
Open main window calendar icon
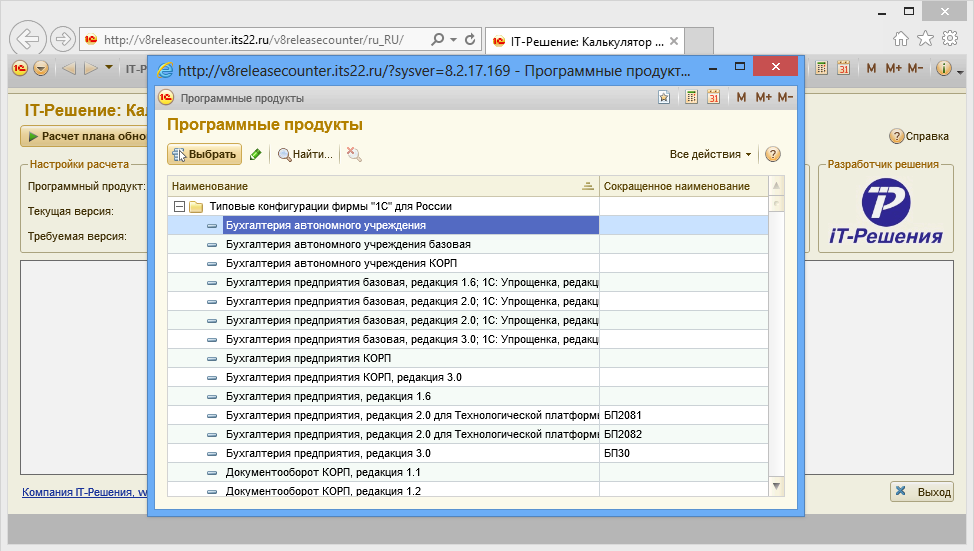[x=843, y=68]
